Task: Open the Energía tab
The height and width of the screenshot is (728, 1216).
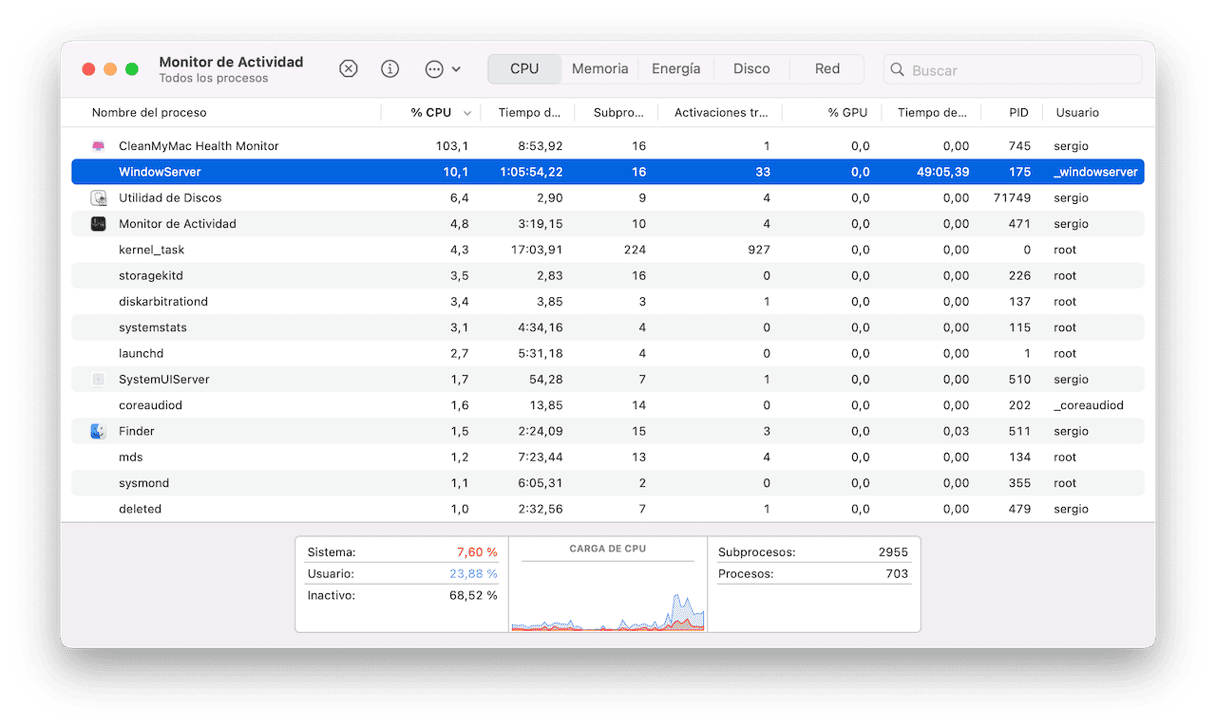Action: 676,69
